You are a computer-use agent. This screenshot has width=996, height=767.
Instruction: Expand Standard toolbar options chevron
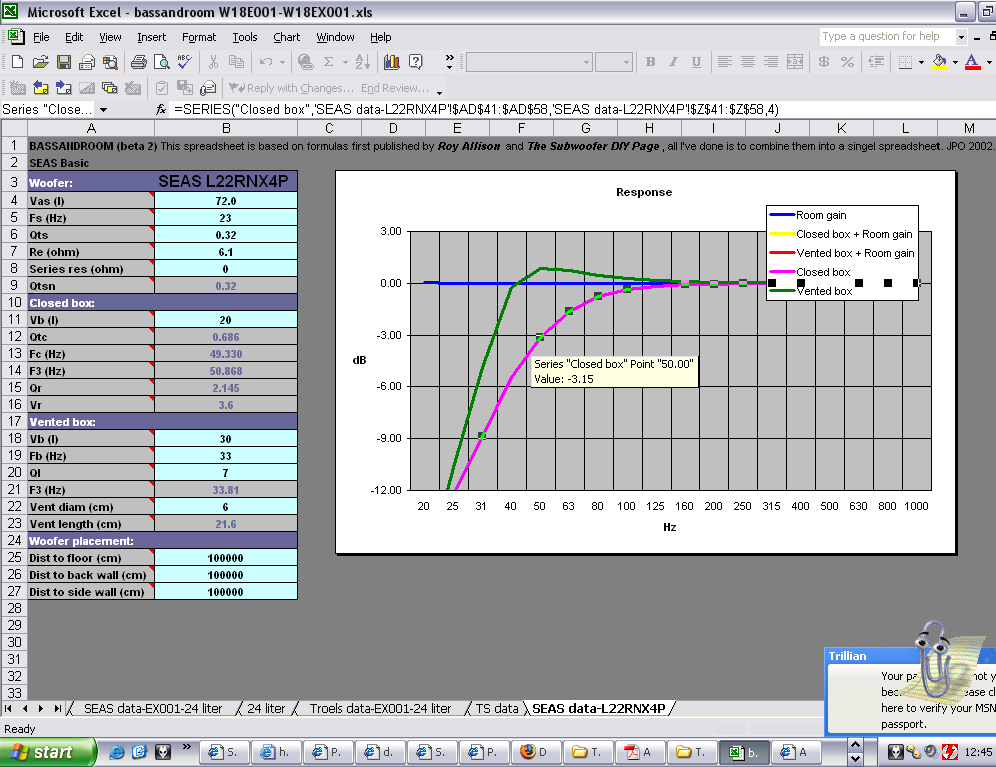click(450, 62)
